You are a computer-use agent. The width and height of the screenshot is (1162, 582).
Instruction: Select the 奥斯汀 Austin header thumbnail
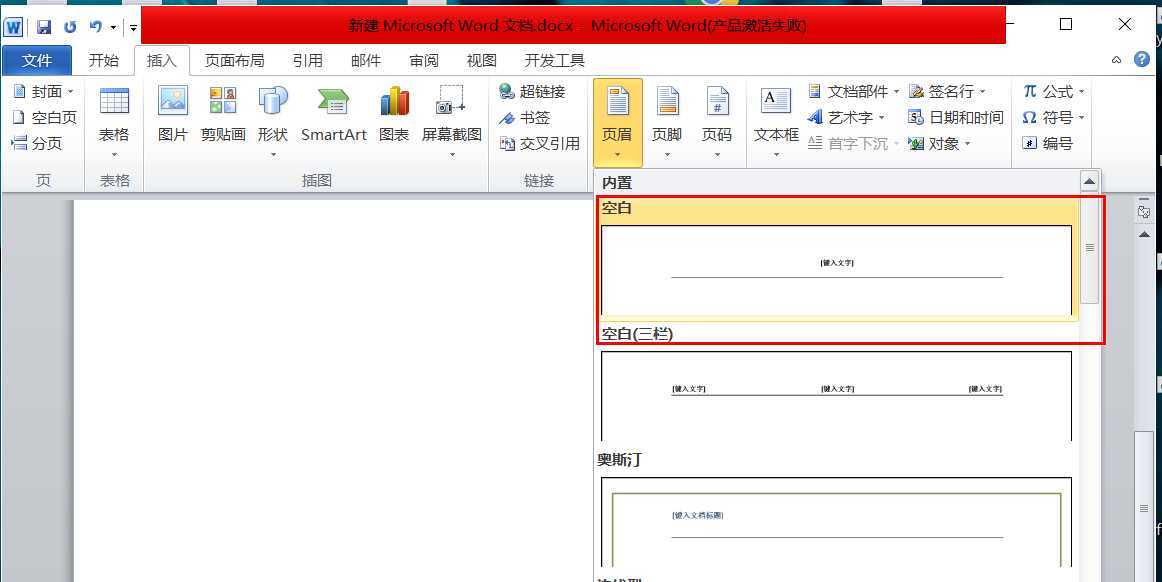tap(836, 522)
